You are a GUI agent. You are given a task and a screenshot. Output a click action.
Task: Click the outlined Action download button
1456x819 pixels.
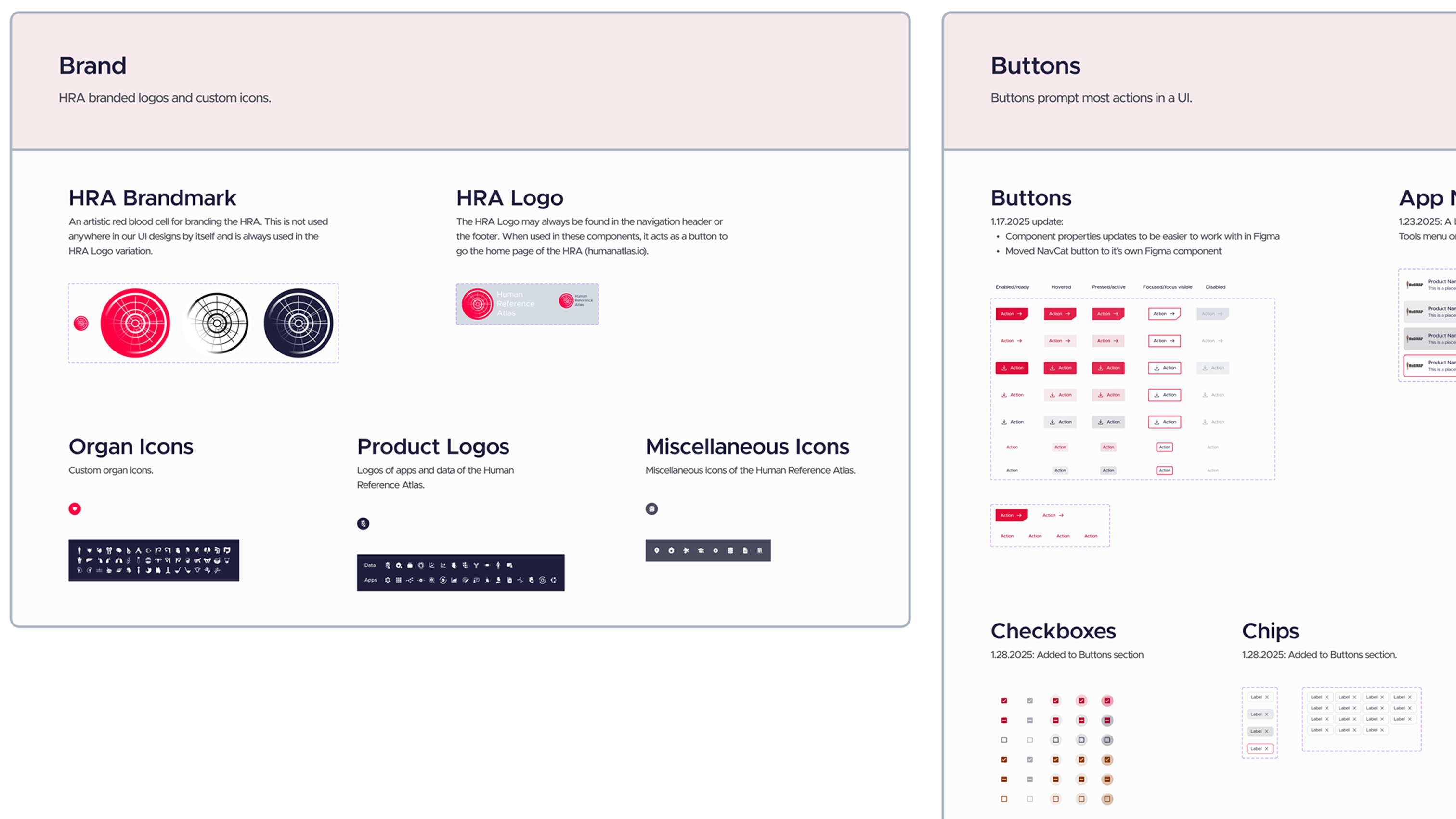point(1164,367)
